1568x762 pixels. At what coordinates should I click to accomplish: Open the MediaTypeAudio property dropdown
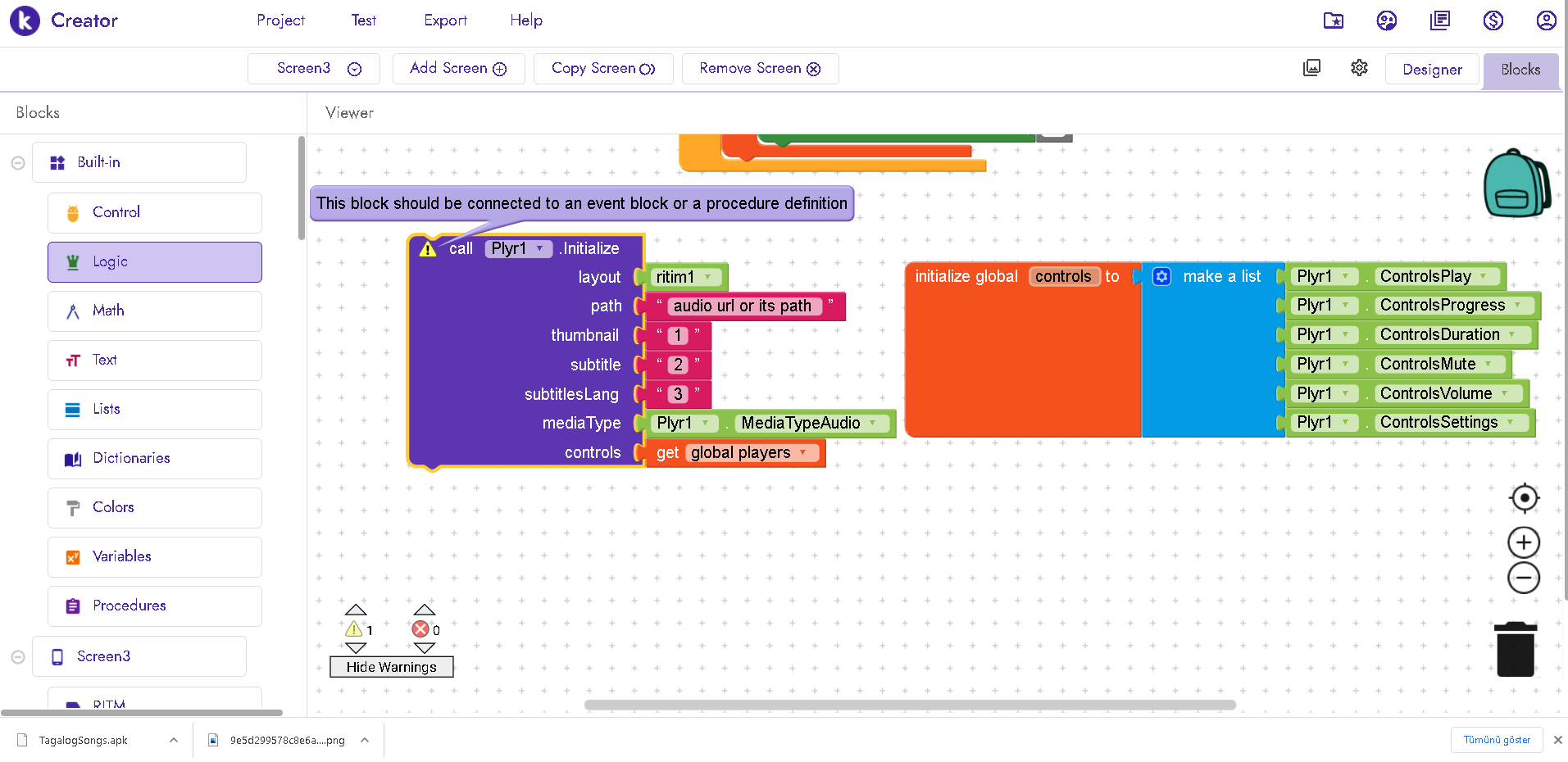(873, 424)
